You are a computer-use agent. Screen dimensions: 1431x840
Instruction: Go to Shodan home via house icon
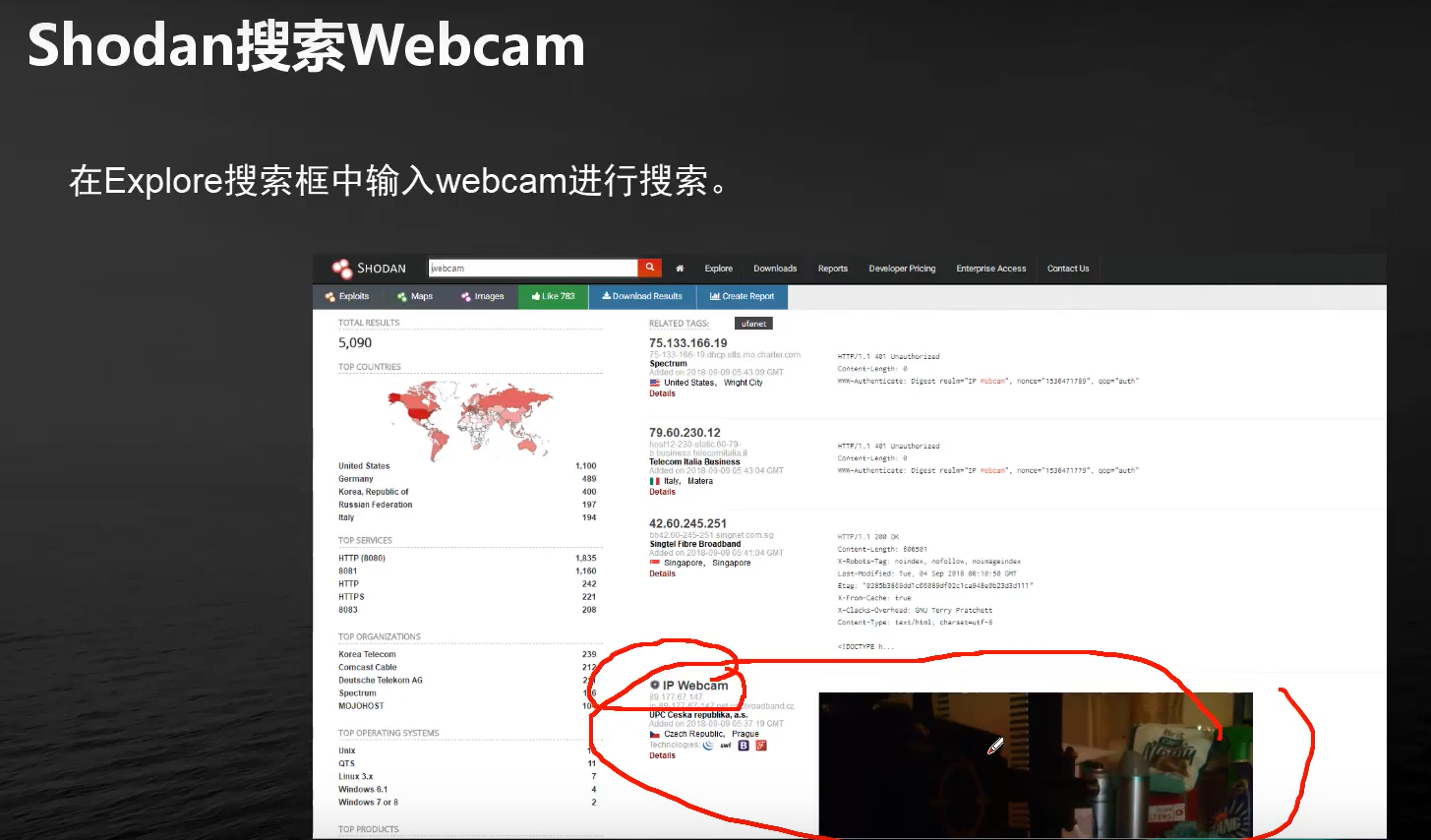click(x=680, y=269)
